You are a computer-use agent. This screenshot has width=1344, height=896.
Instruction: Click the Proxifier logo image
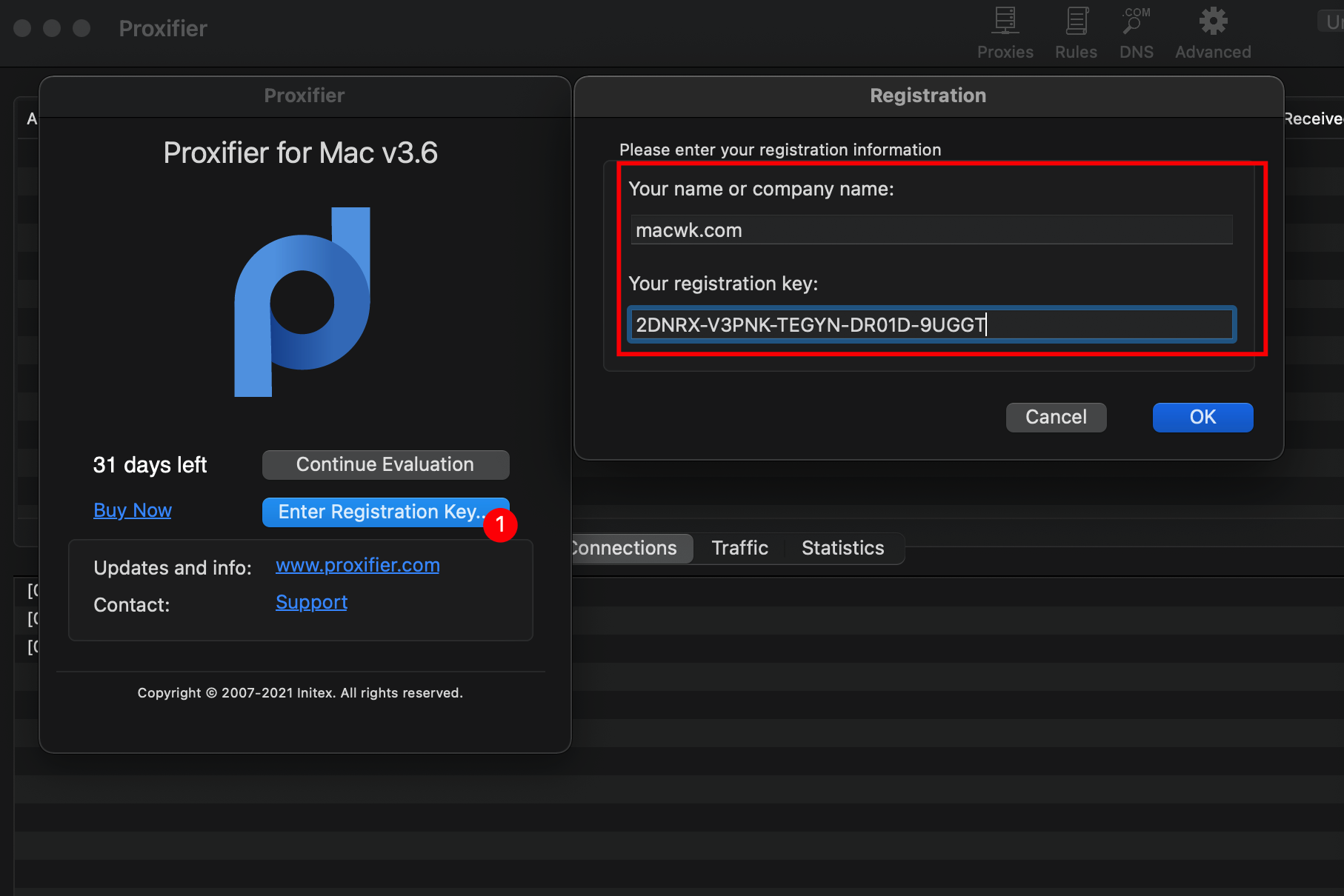tap(302, 302)
